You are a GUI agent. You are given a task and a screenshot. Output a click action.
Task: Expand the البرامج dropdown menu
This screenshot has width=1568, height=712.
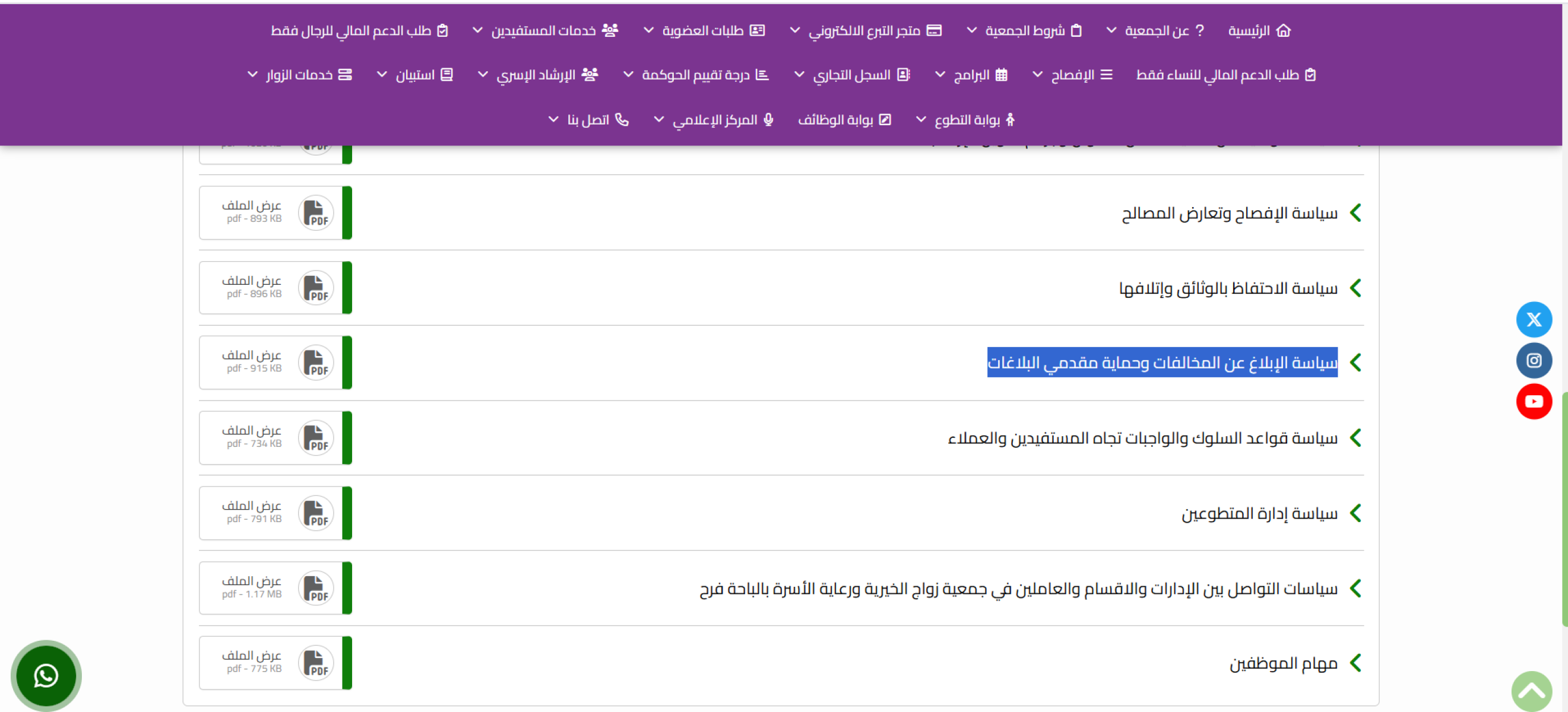click(x=940, y=74)
